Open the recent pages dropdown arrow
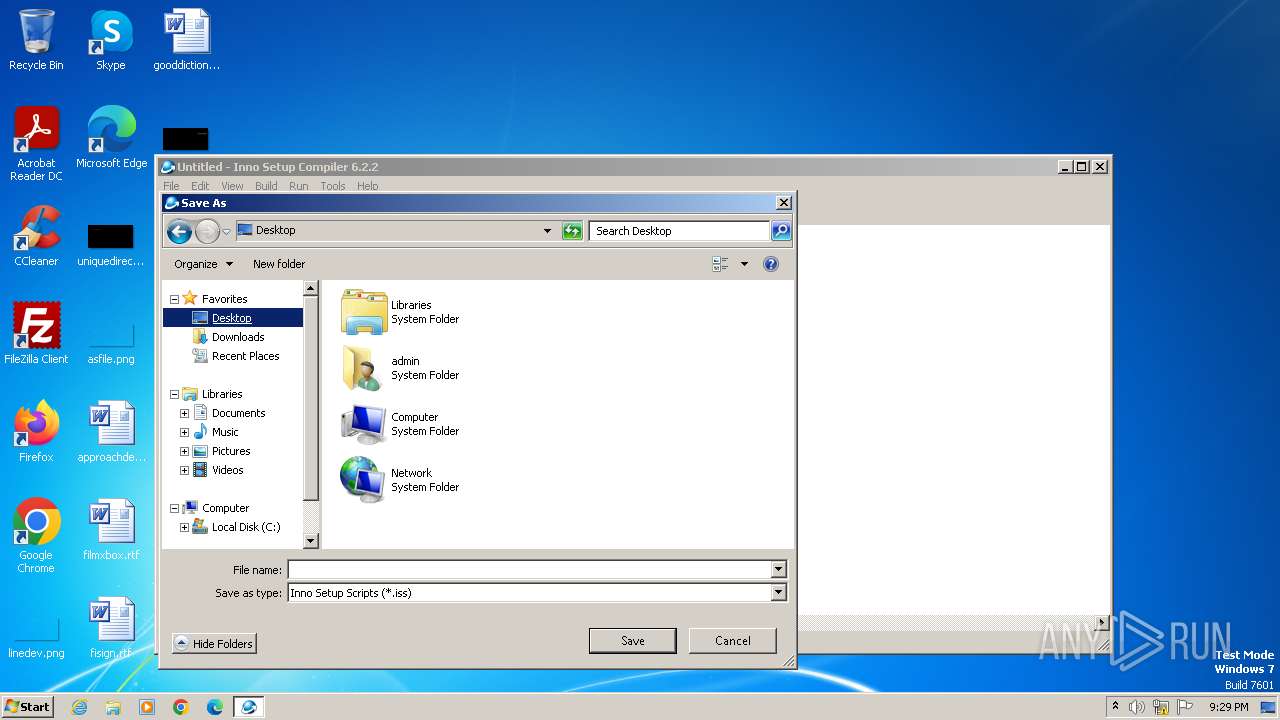 pos(226,232)
